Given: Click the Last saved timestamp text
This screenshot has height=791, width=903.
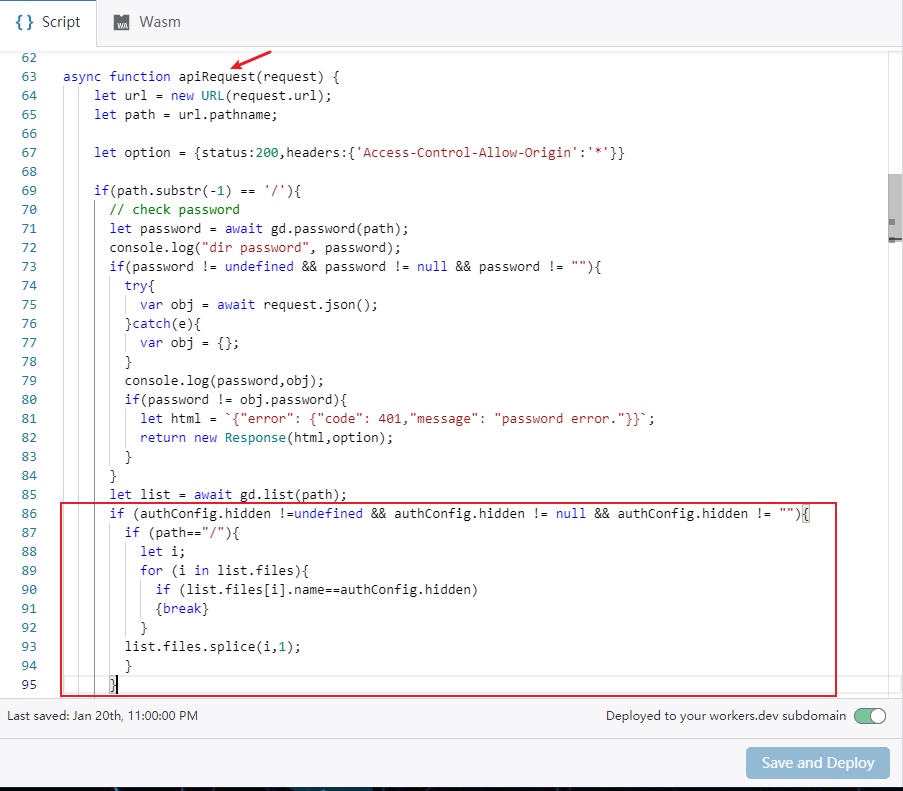Looking at the screenshot, I should point(102,716).
